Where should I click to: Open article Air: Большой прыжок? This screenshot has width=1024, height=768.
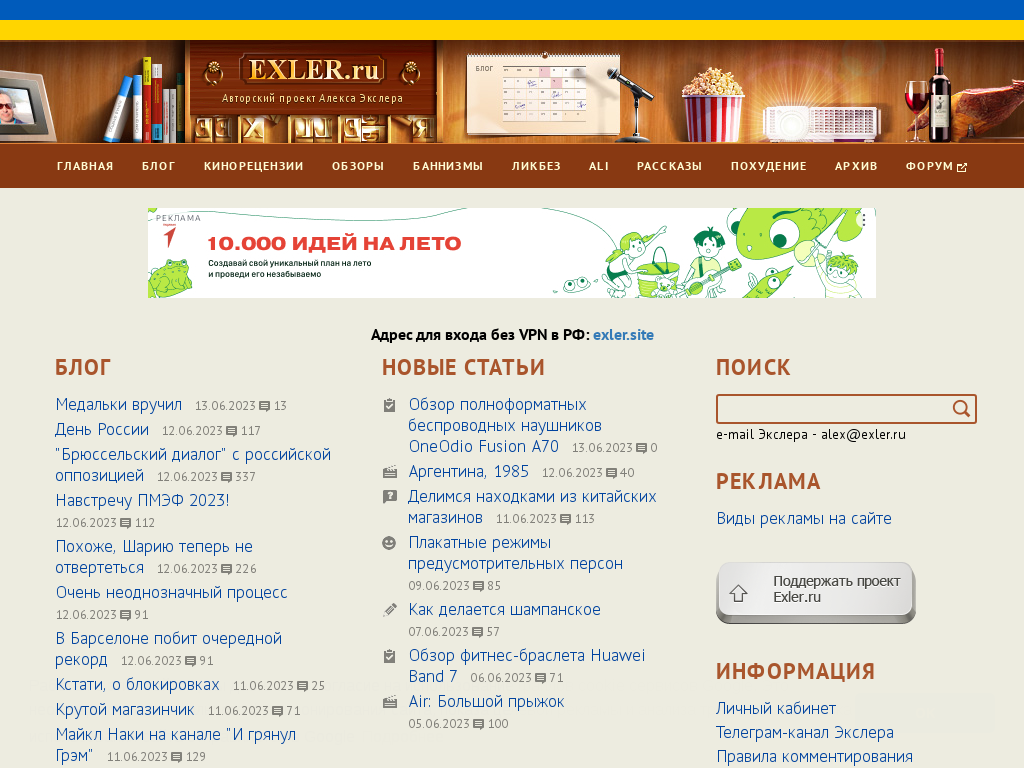[487, 701]
